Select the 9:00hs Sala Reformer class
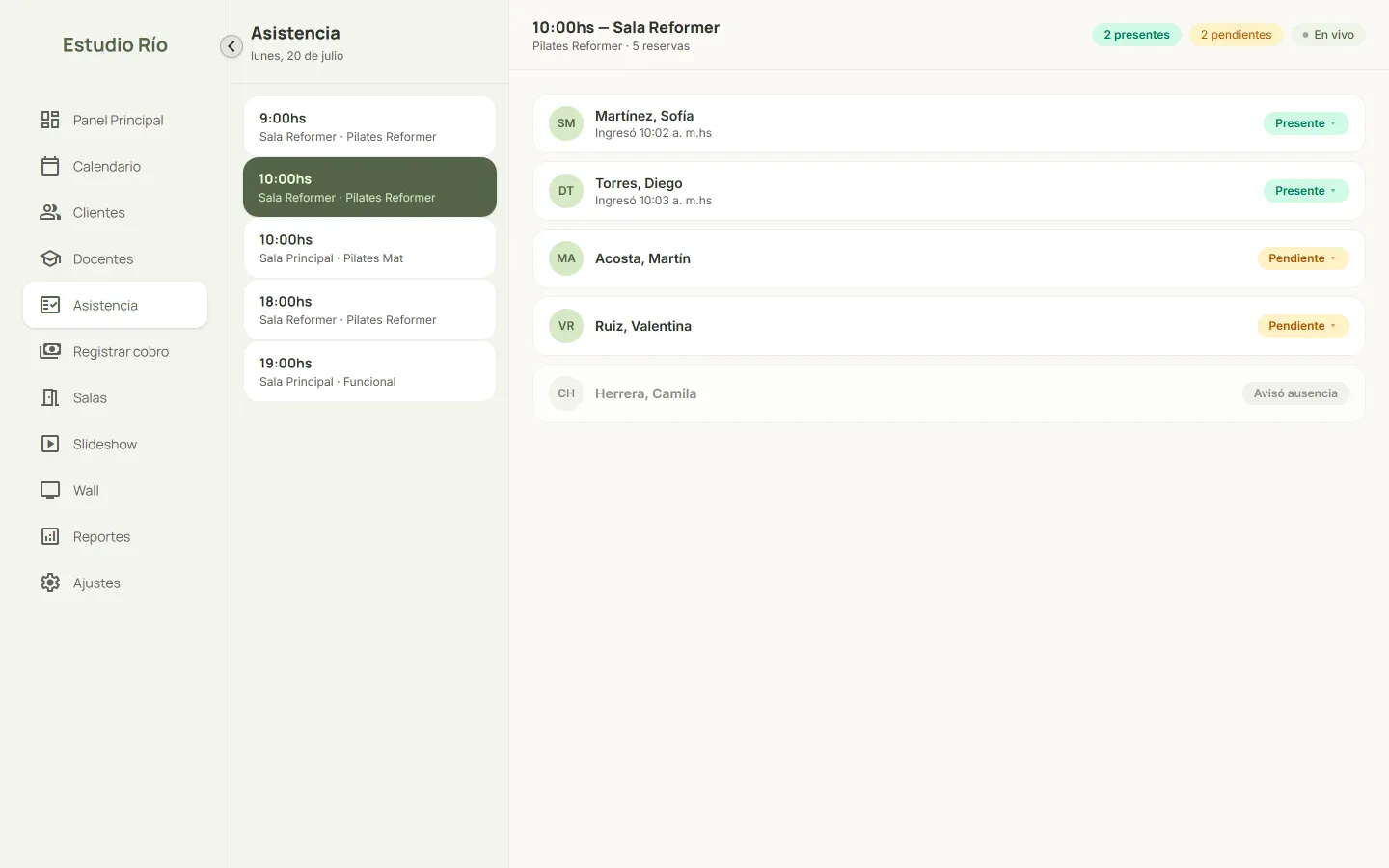 (369, 126)
